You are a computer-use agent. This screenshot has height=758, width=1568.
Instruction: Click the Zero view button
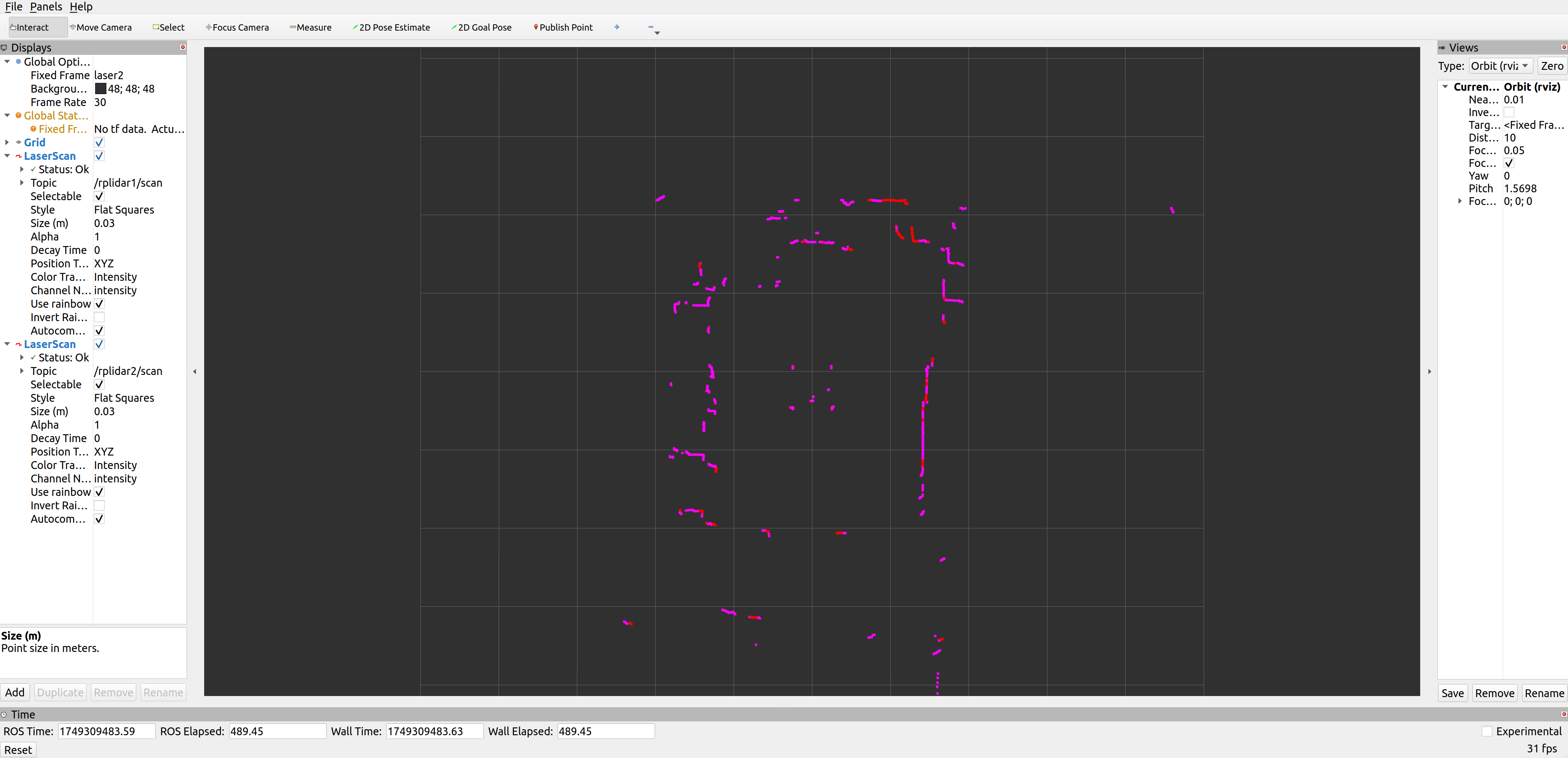coord(1552,66)
